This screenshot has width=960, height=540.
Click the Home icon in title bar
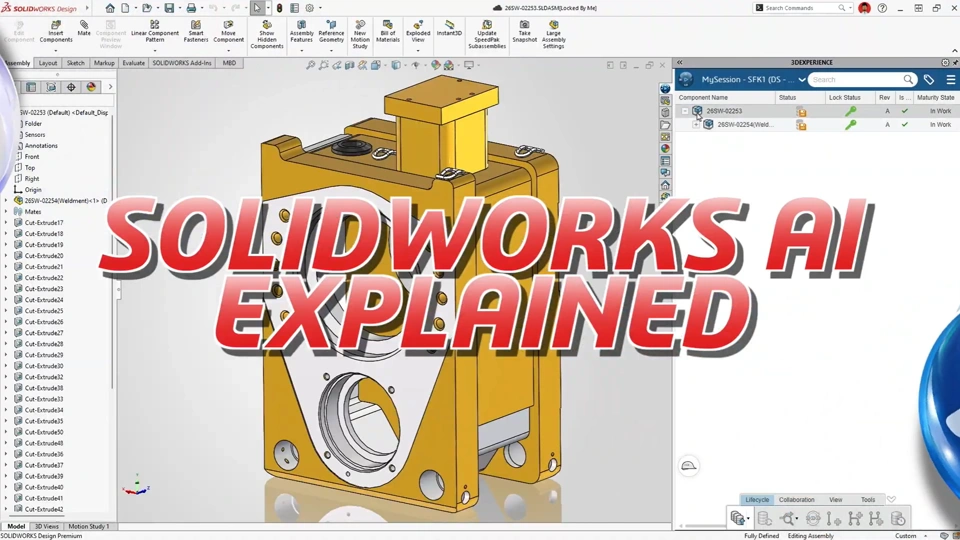(110, 8)
